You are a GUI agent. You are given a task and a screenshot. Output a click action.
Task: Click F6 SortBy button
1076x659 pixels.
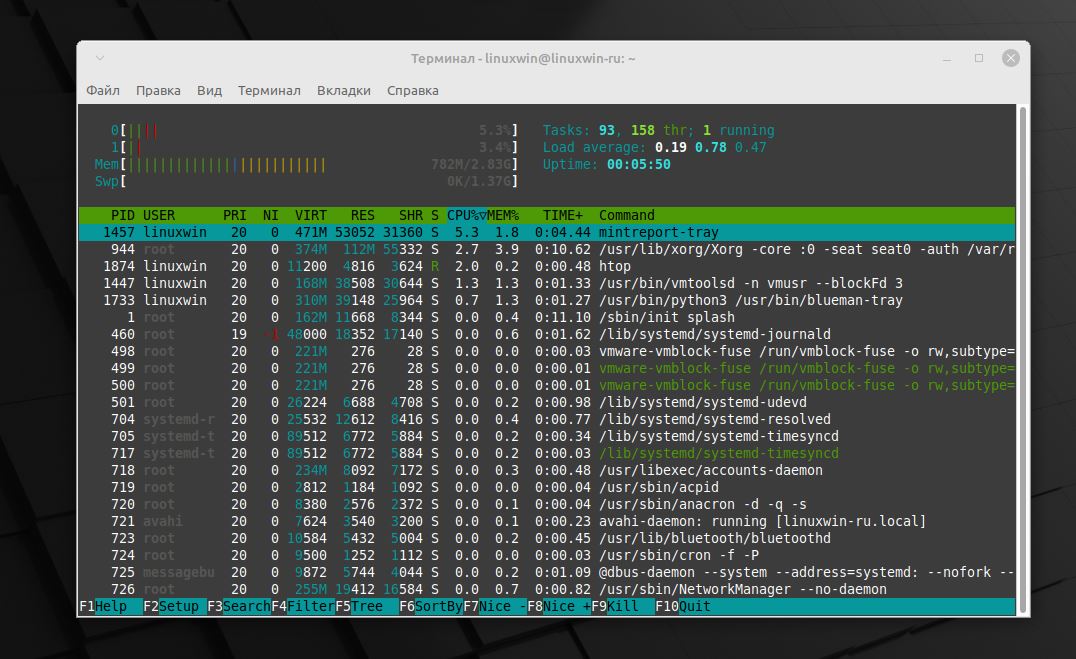click(431, 607)
